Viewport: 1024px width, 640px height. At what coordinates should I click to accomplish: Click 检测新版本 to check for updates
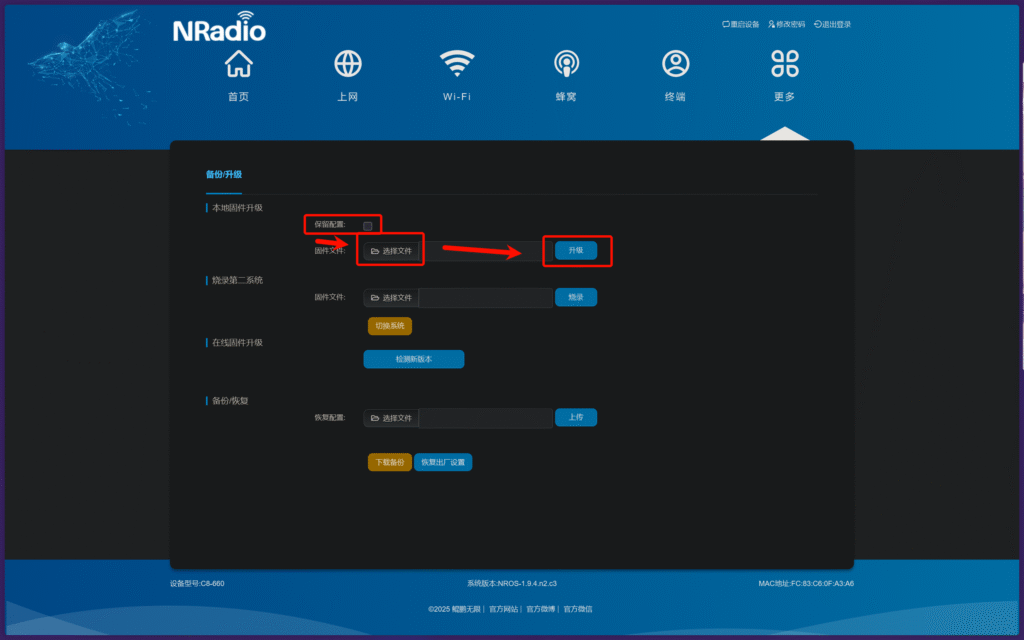pyautogui.click(x=414, y=359)
